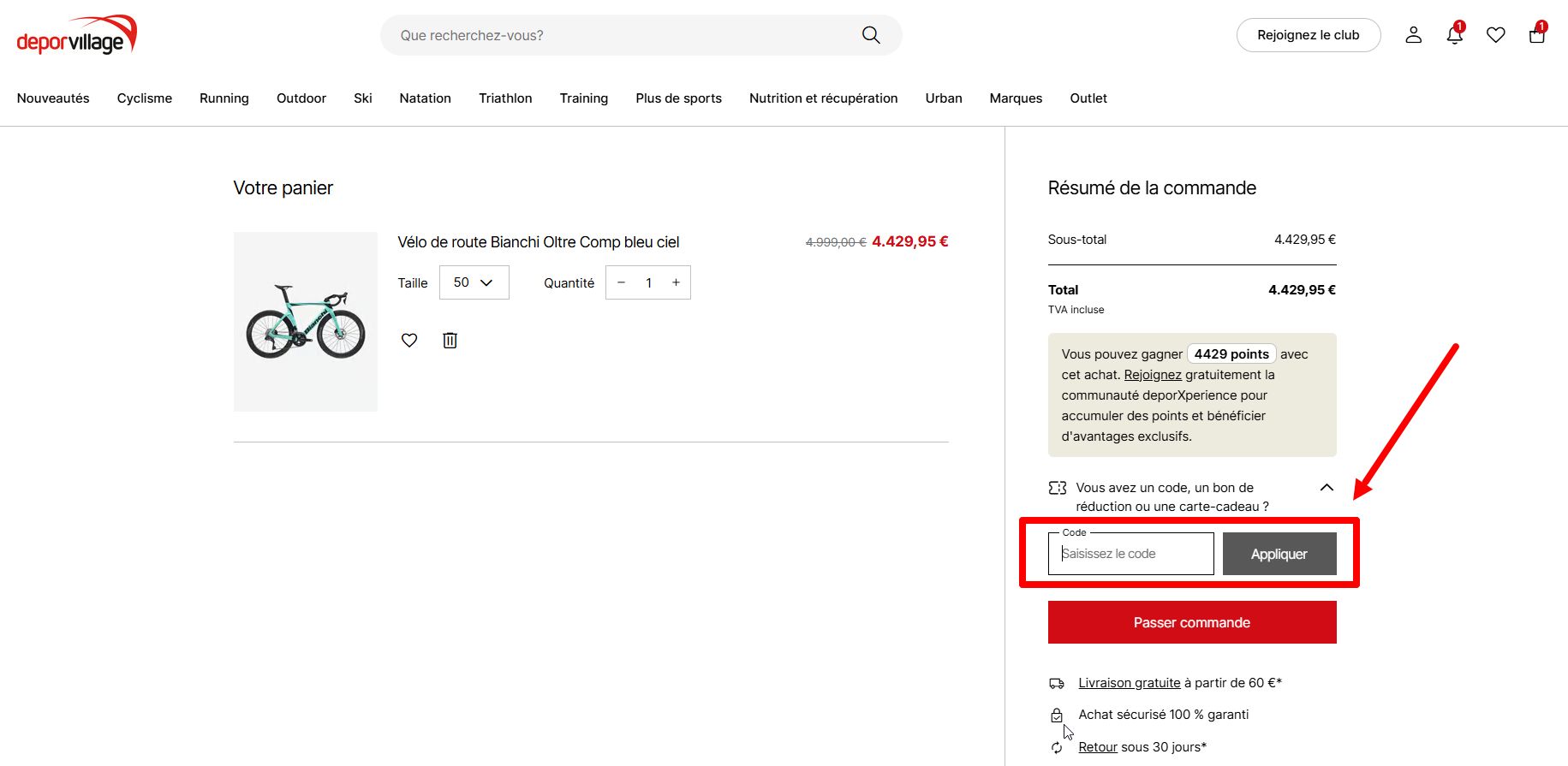Viewport: 1568px width, 766px height.
Task: Click the search magnifier icon
Action: (871, 35)
